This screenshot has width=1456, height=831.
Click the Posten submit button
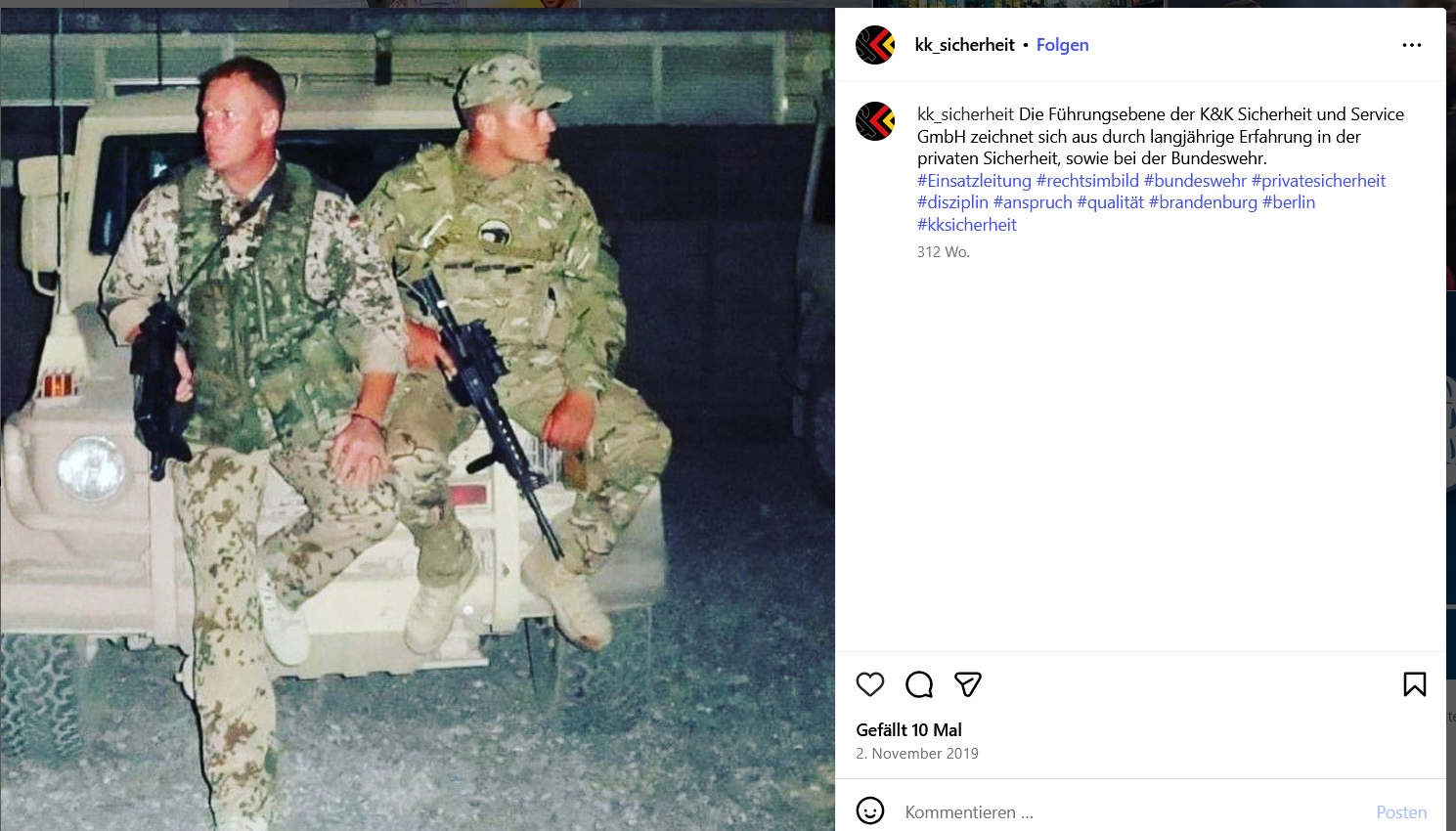tap(1401, 812)
